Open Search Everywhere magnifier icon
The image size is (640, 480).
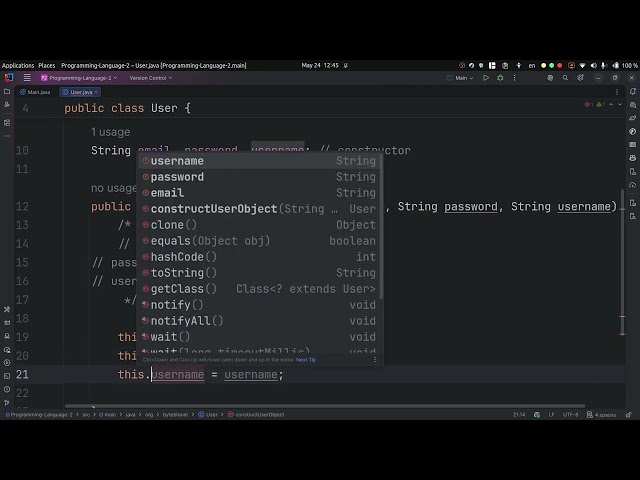coord(565,78)
